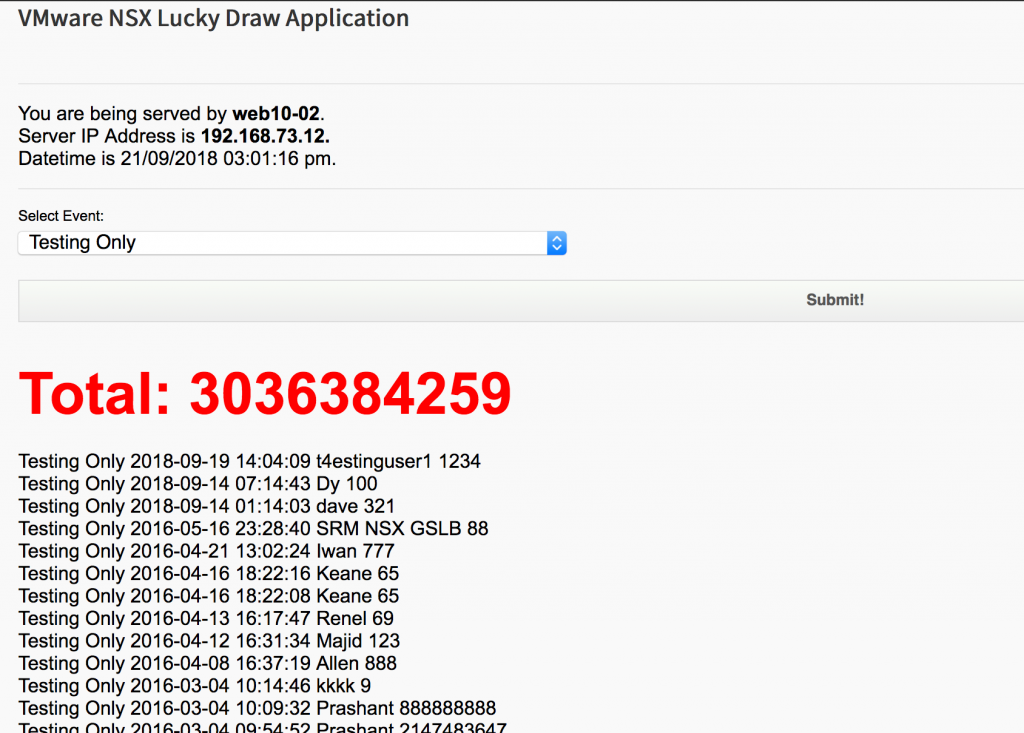Select the Dy 100 entry row
Screen dimensions: 1024x733
pos(198,483)
